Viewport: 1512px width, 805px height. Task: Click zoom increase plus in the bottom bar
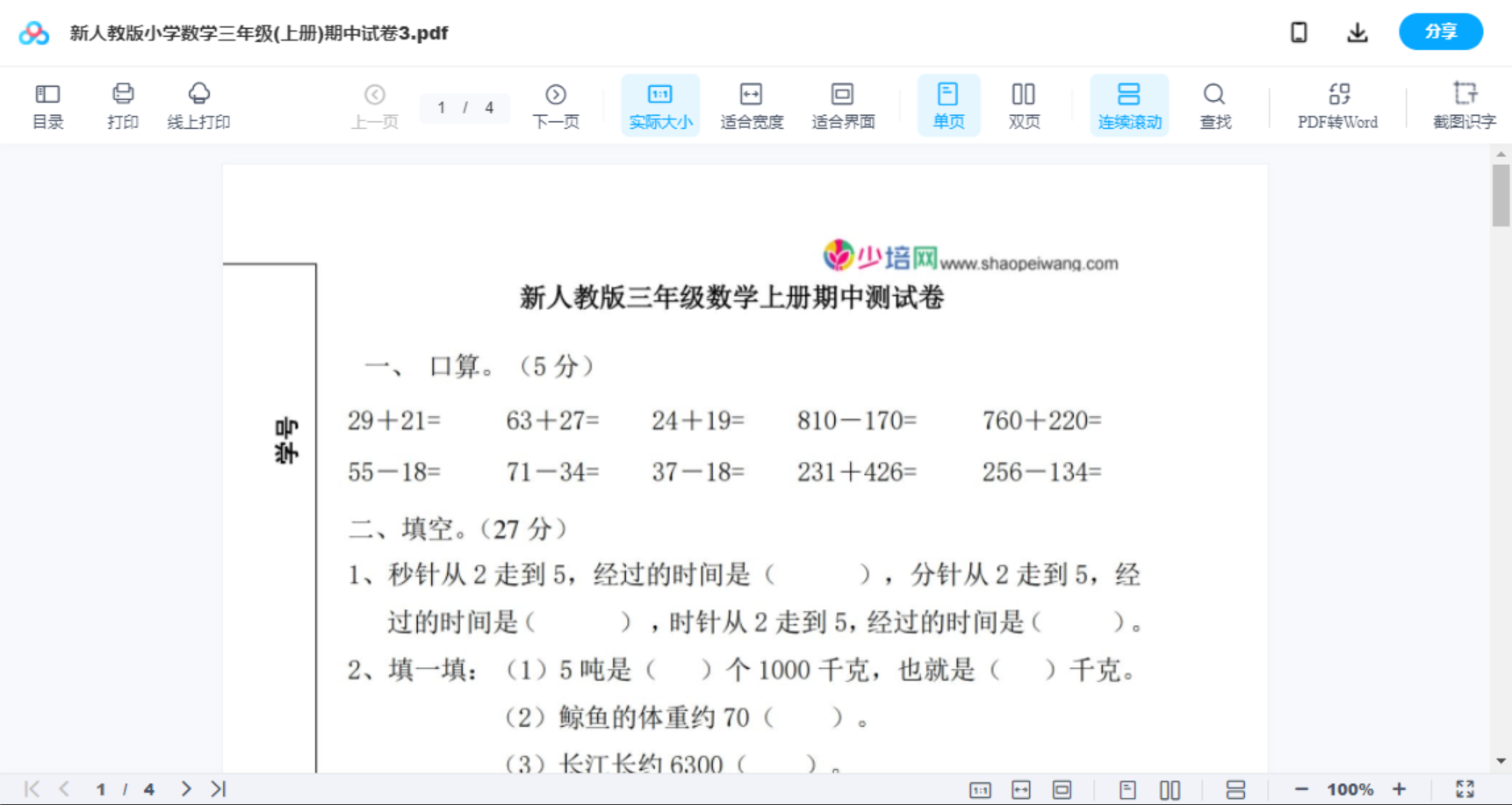[1400, 788]
